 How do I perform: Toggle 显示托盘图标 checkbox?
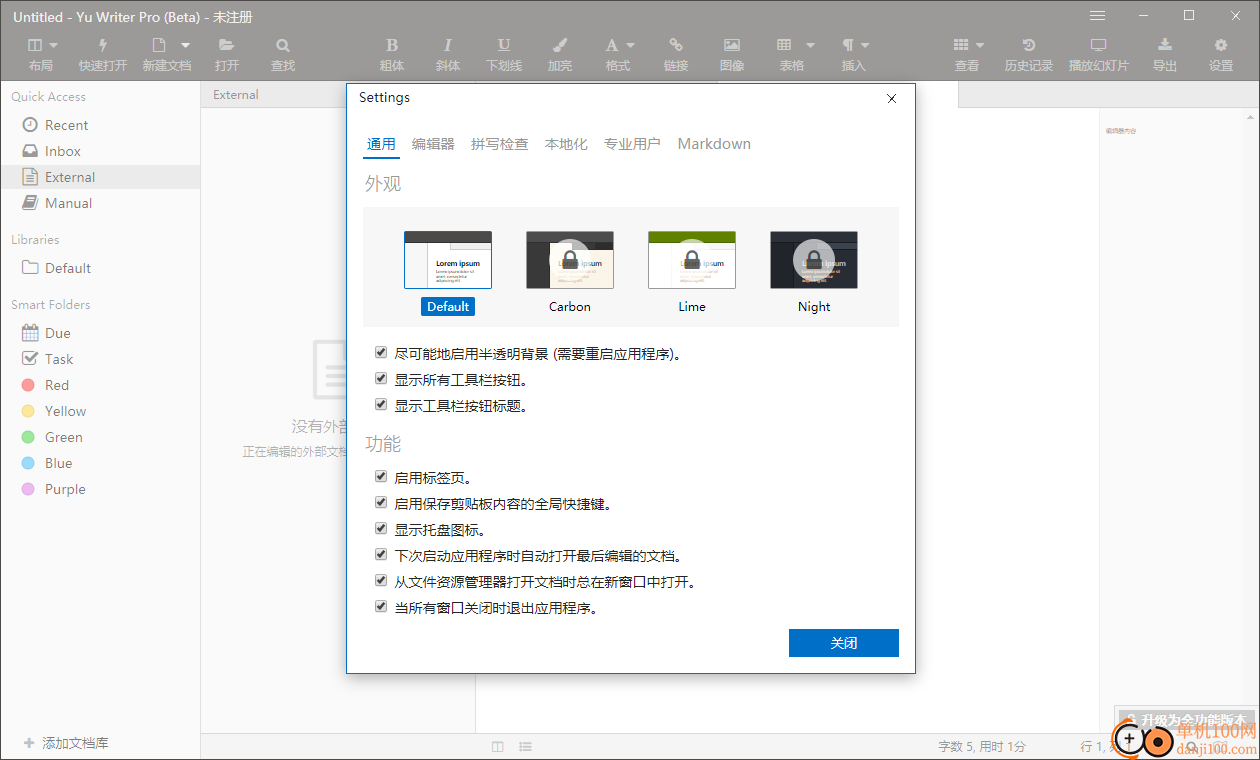point(381,529)
